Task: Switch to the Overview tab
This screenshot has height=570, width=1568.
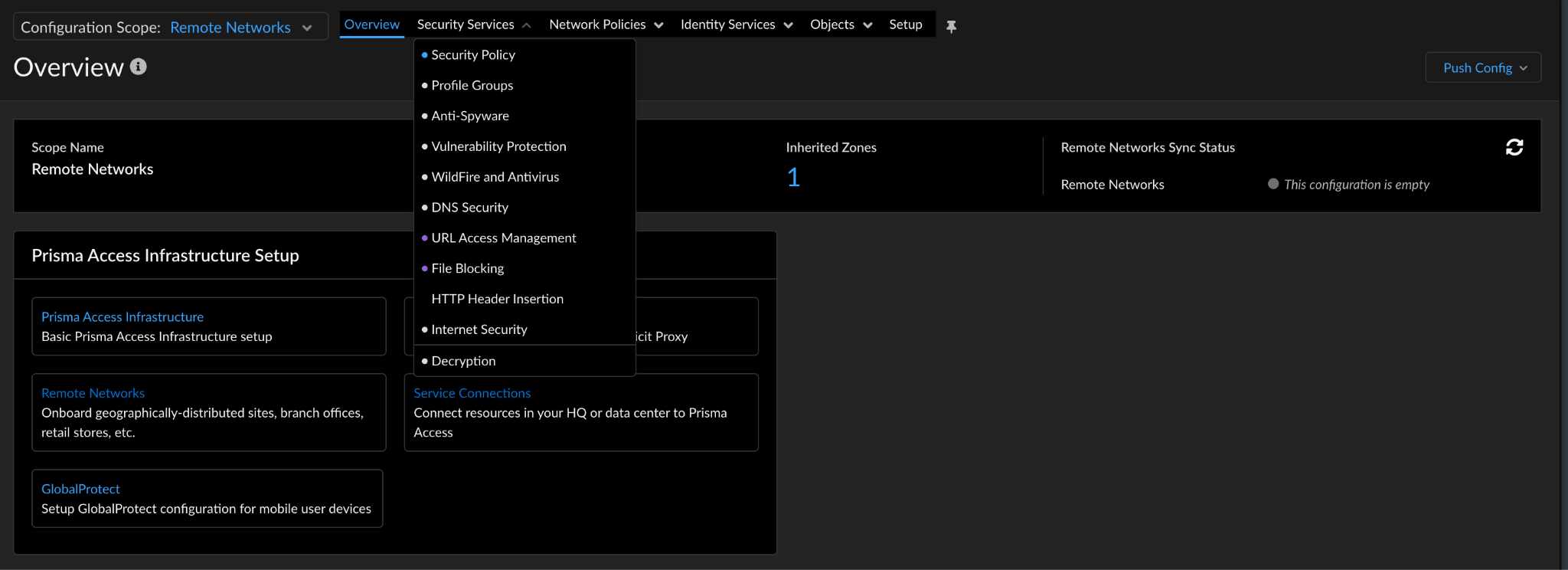Action: pos(372,25)
